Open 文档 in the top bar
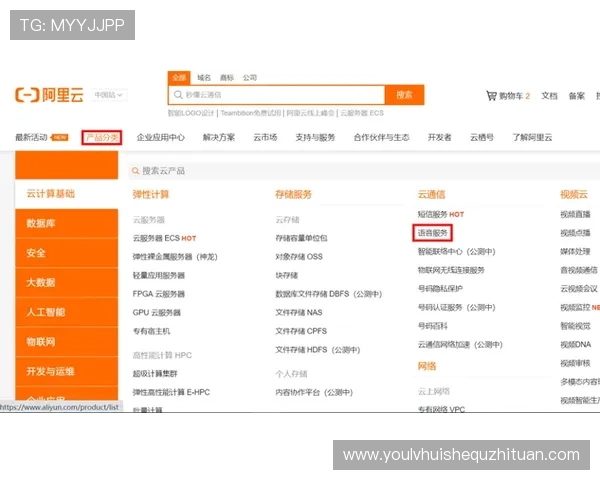Viewport: 600px width, 480px height. point(549,96)
